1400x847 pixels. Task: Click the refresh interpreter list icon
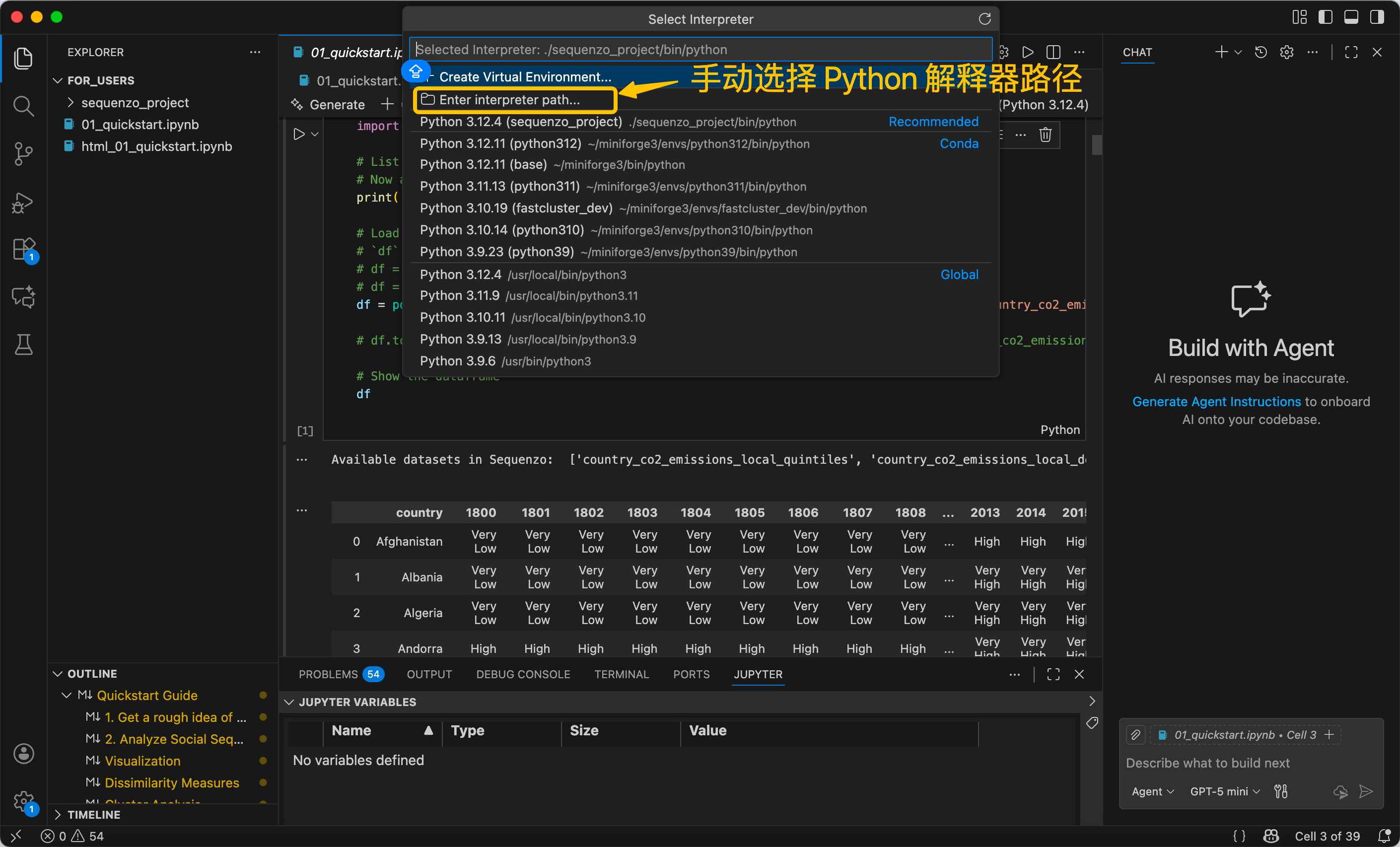[x=984, y=19]
